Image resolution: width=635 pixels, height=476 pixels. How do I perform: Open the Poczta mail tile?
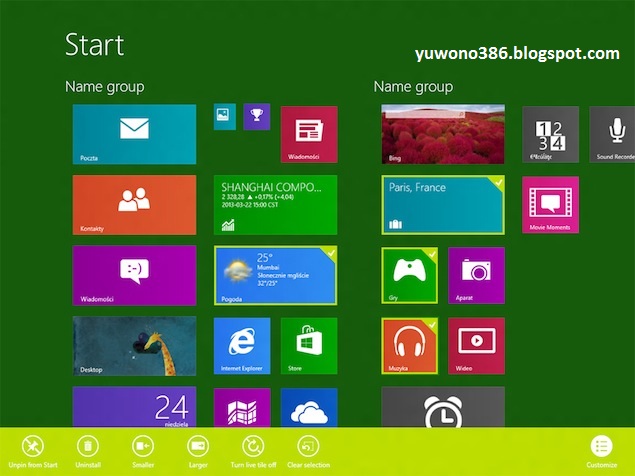pyautogui.click(x=134, y=134)
